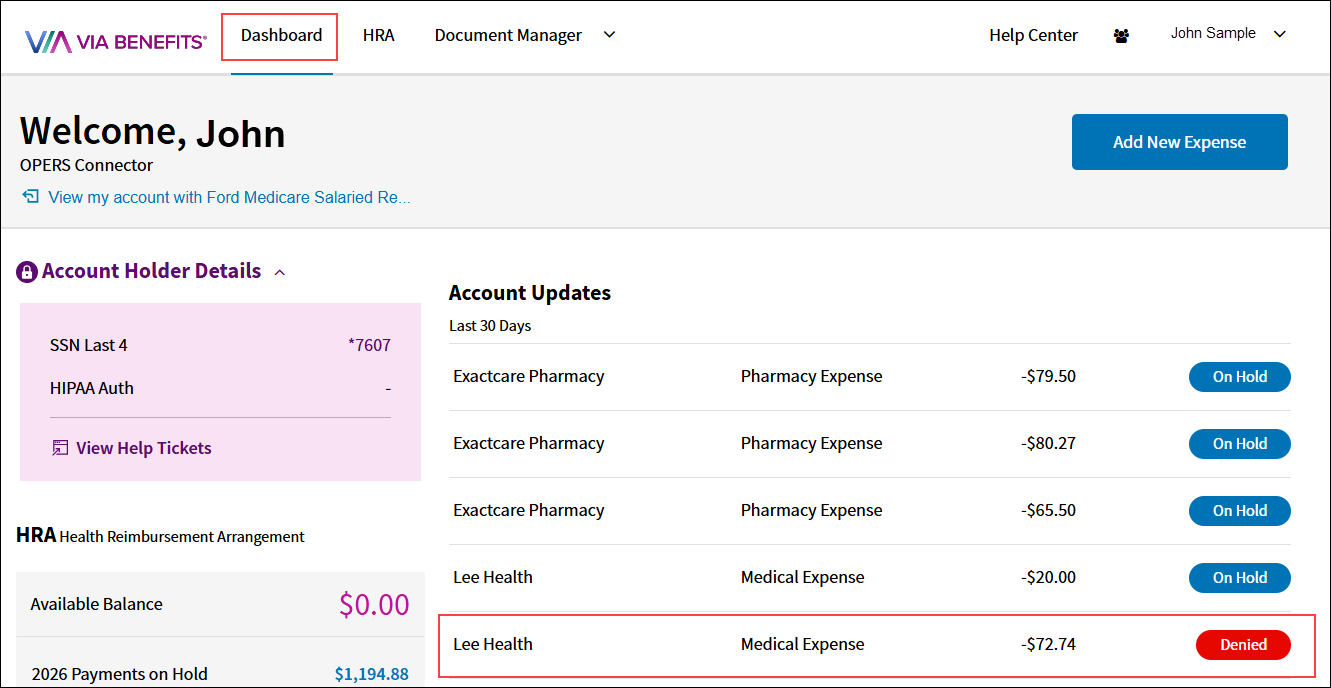The width and height of the screenshot is (1331, 688).
Task: Click the account switch arrow icon
Action: point(31,197)
